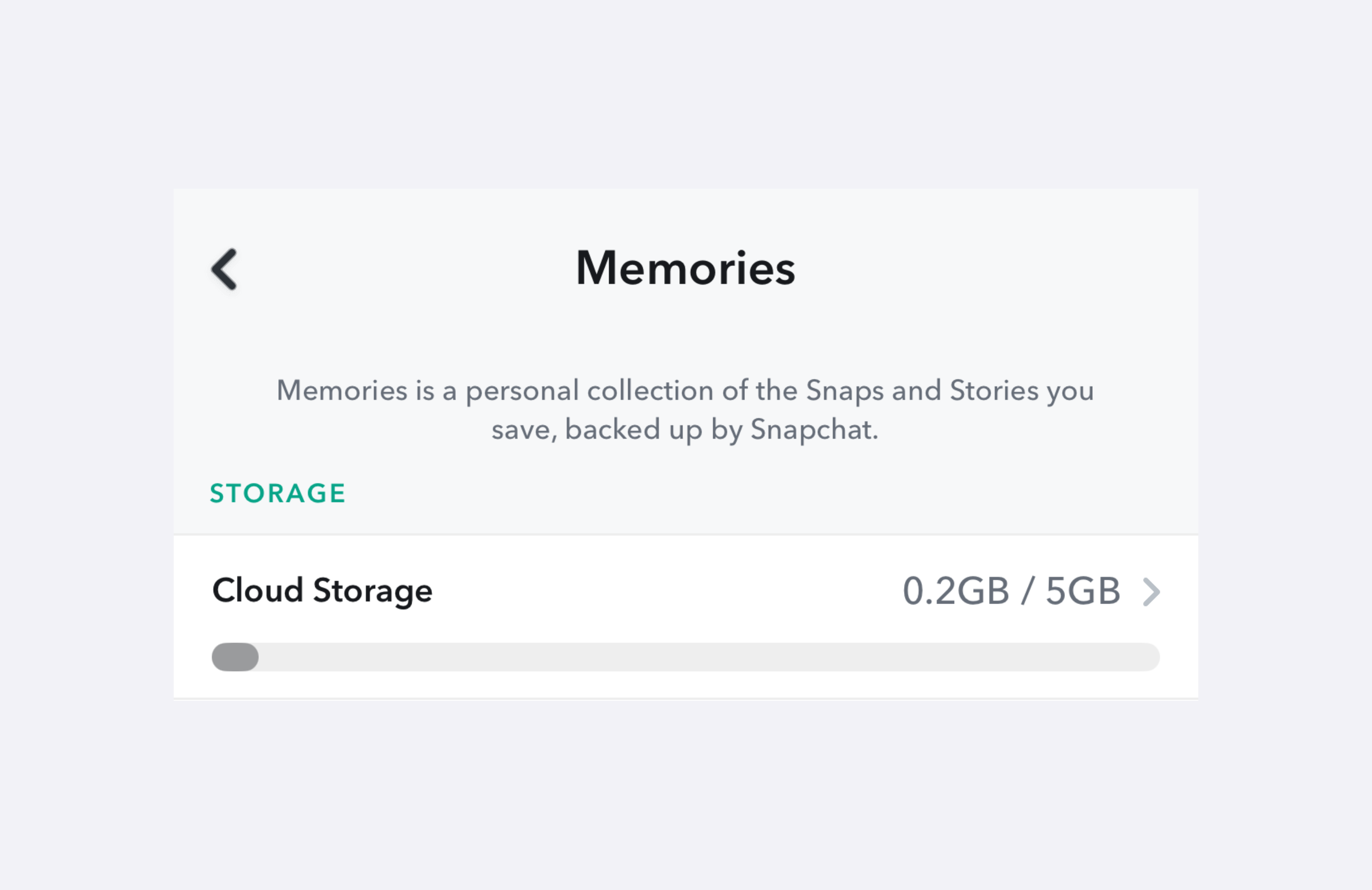Image resolution: width=1372 pixels, height=890 pixels.
Task: Click the green STORAGE section header
Action: pyautogui.click(x=277, y=494)
